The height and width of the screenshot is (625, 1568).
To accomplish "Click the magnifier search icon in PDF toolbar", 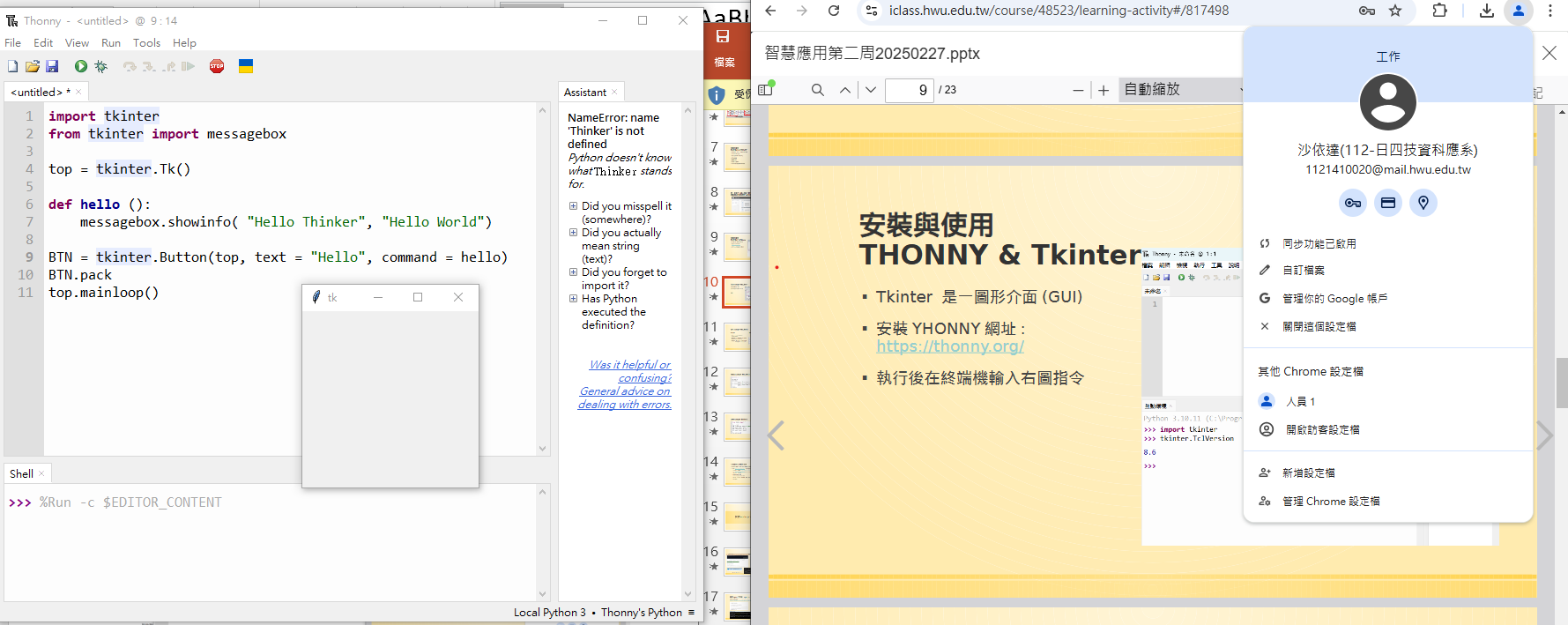I will (818, 90).
